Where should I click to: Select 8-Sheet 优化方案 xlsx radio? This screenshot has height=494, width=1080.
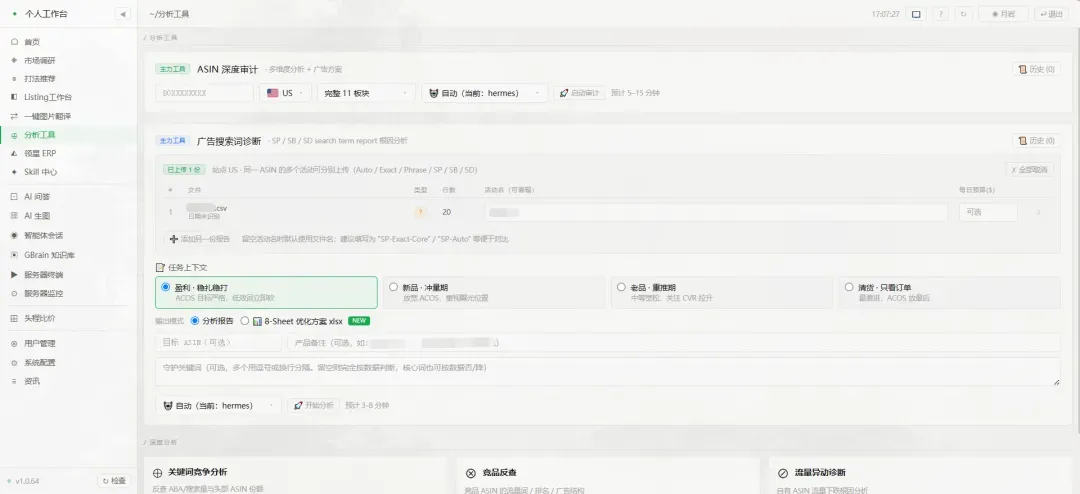click(245, 321)
